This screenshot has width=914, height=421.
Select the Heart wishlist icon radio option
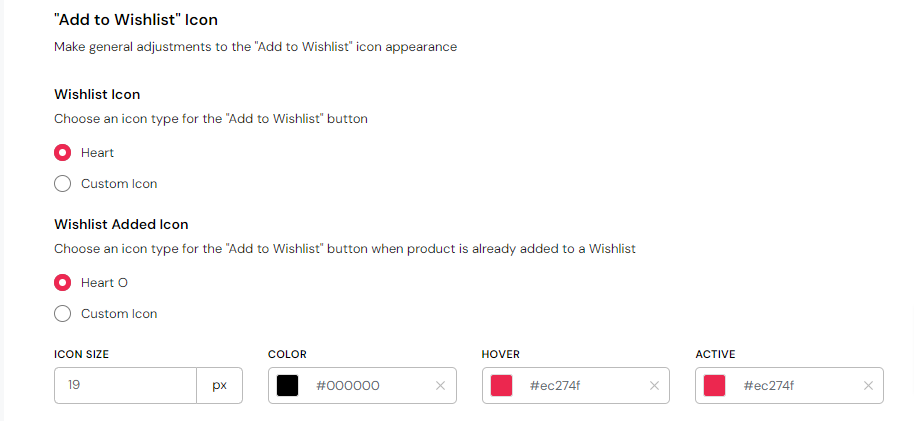(62, 153)
